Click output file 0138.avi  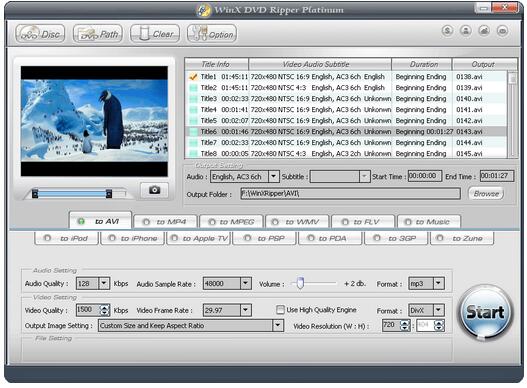[x=469, y=77]
